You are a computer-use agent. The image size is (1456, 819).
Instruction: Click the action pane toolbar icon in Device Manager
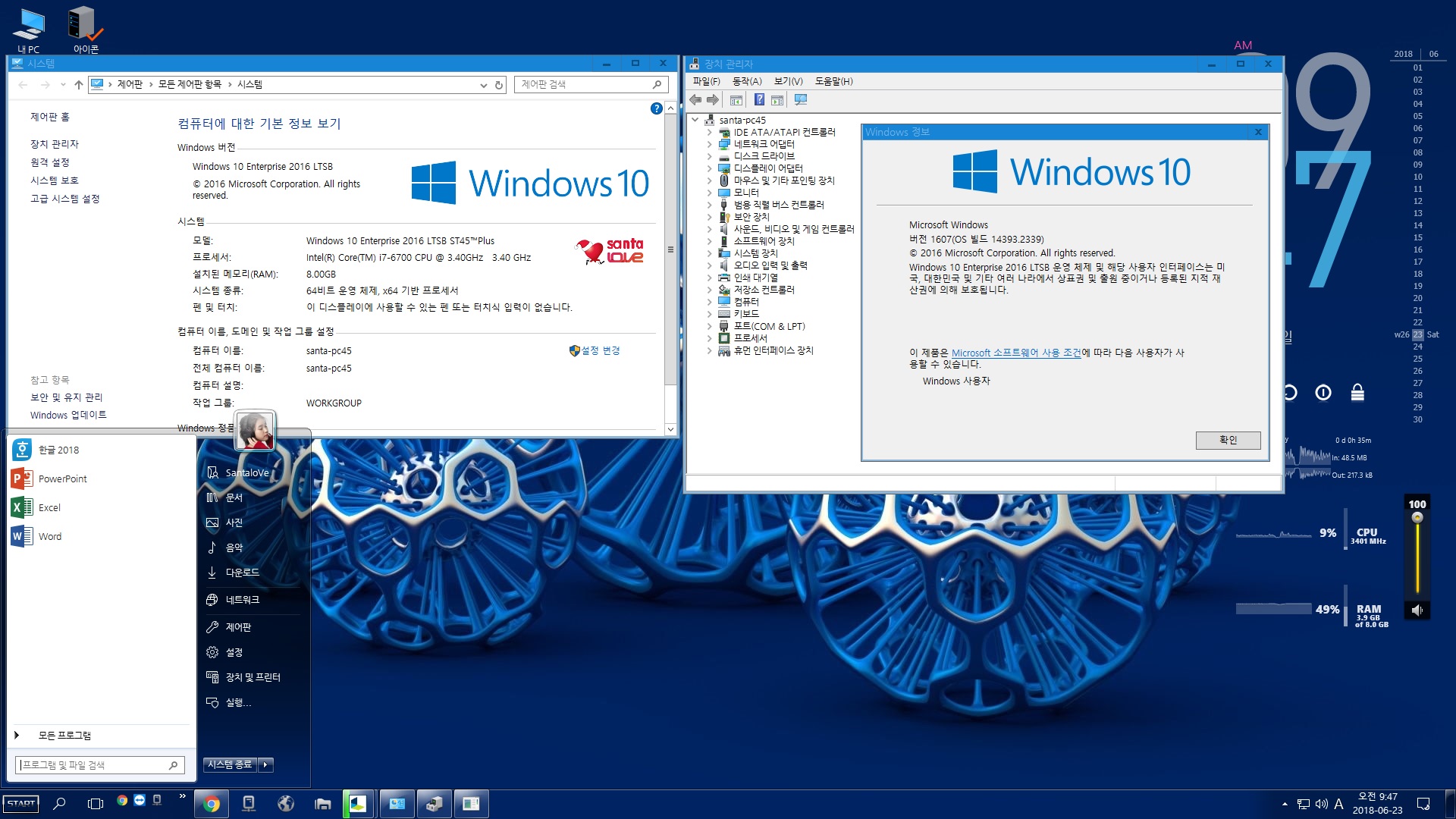[x=777, y=99]
